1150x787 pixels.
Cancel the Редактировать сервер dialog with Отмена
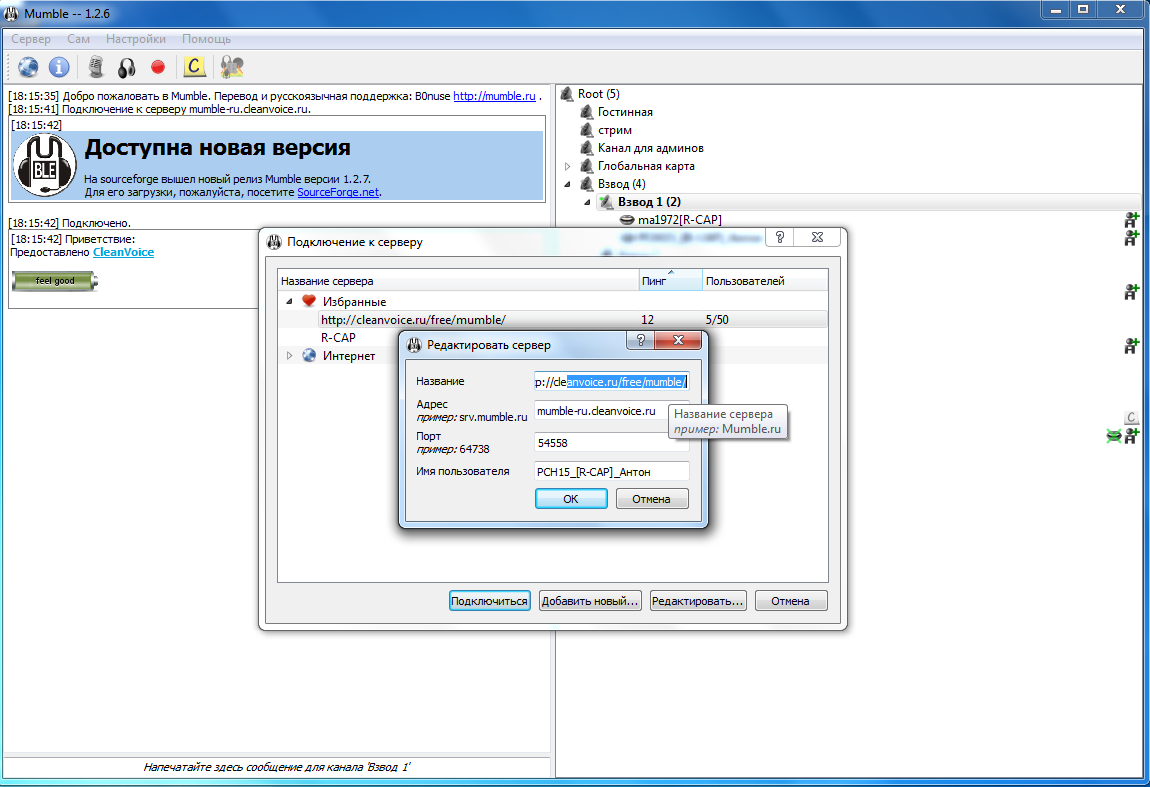651,499
